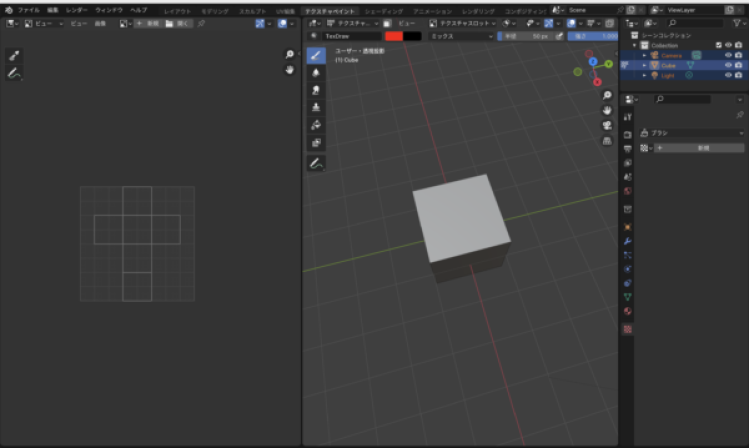Toggle camera view icon in 3D viewport
The height and width of the screenshot is (448, 749).
click(x=607, y=126)
